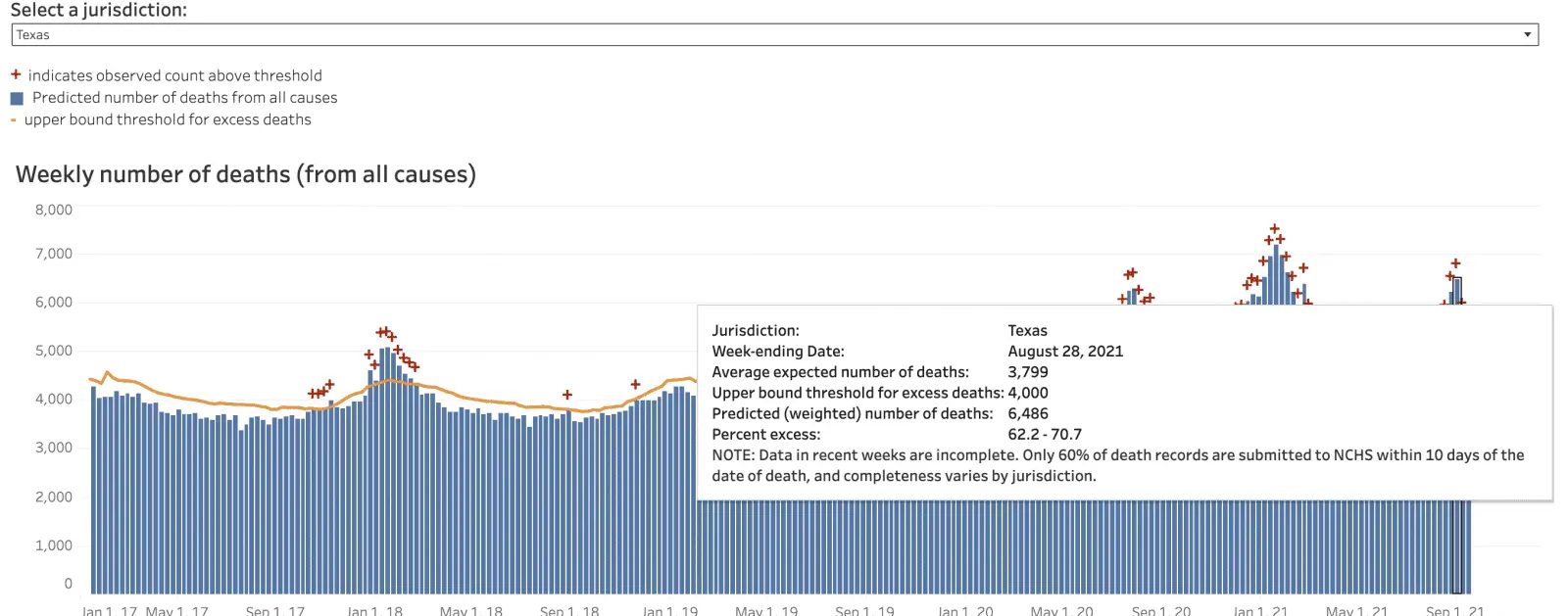This screenshot has height=616, width=1568.
Task: Select 'Predicted number of deaths' legend label
Action: click(x=184, y=98)
